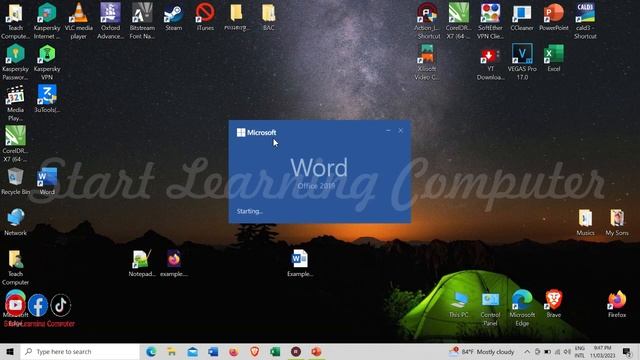
Task: Launch VLC media player shortcut
Action: coord(78,20)
